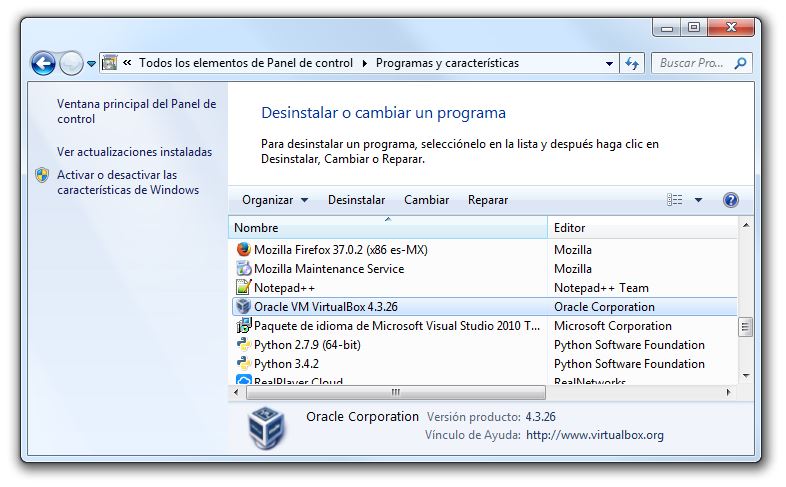Click 'Oracle Corporation' editor cell in list
This screenshot has height=487, width=786.
pos(604,307)
